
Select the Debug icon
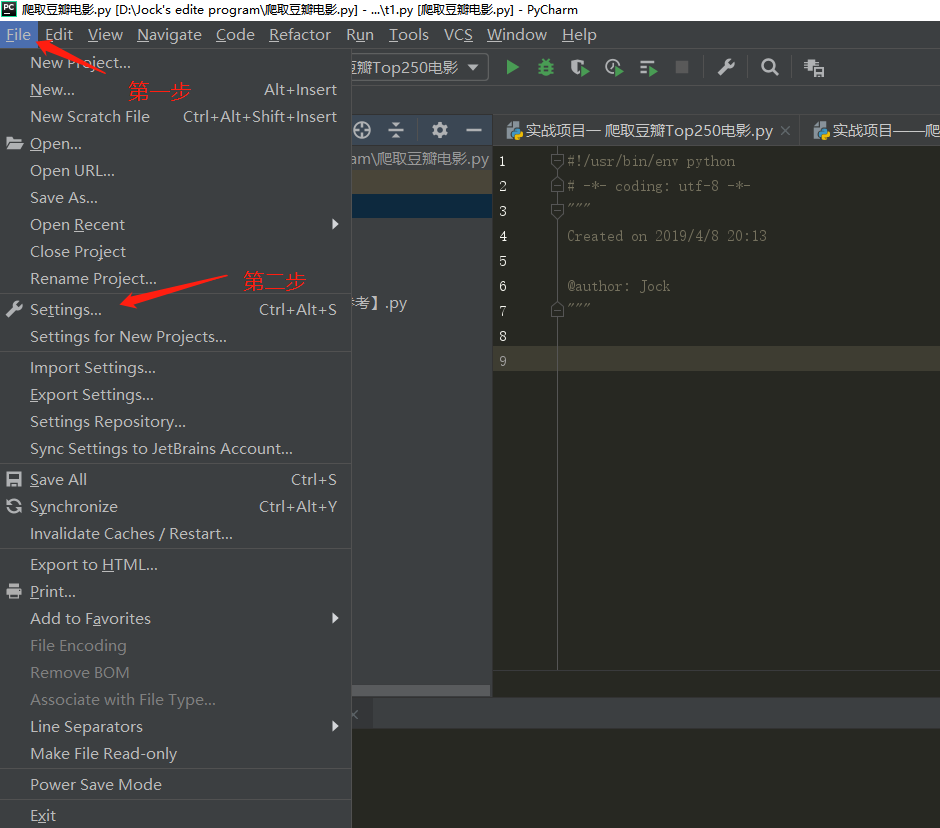544,68
